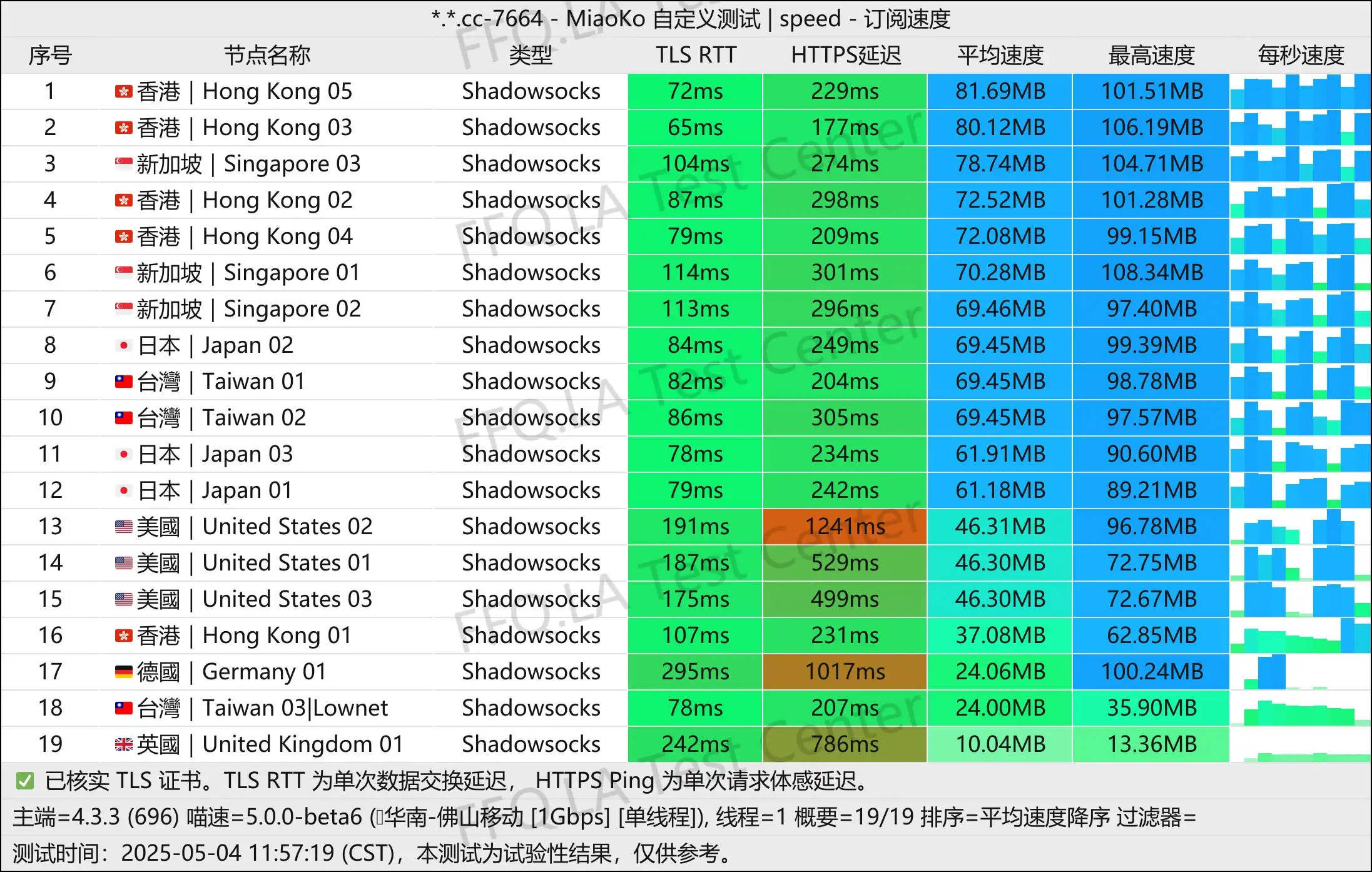The image size is (1372, 872).
Task: Click the 106.19MB max speed cell
Action: (1152, 128)
